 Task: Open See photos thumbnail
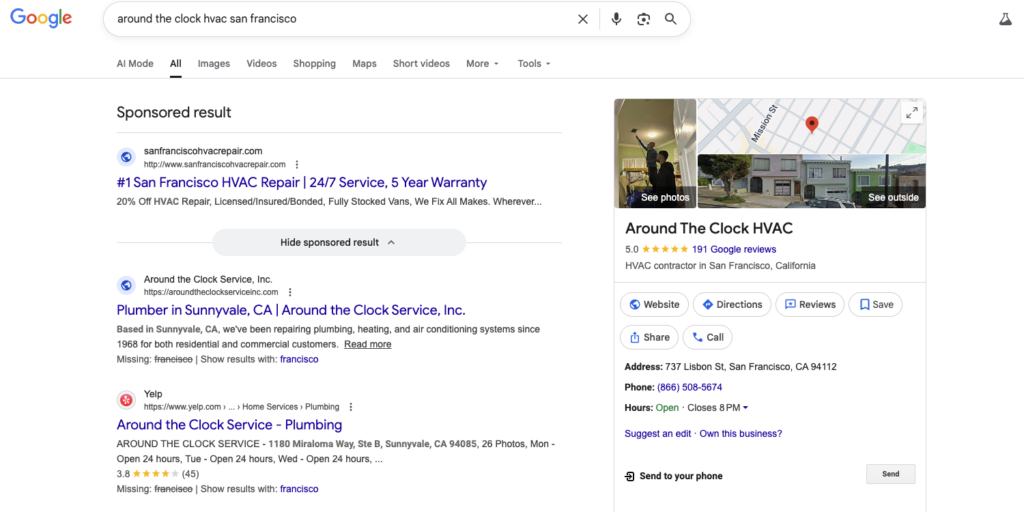pos(655,153)
